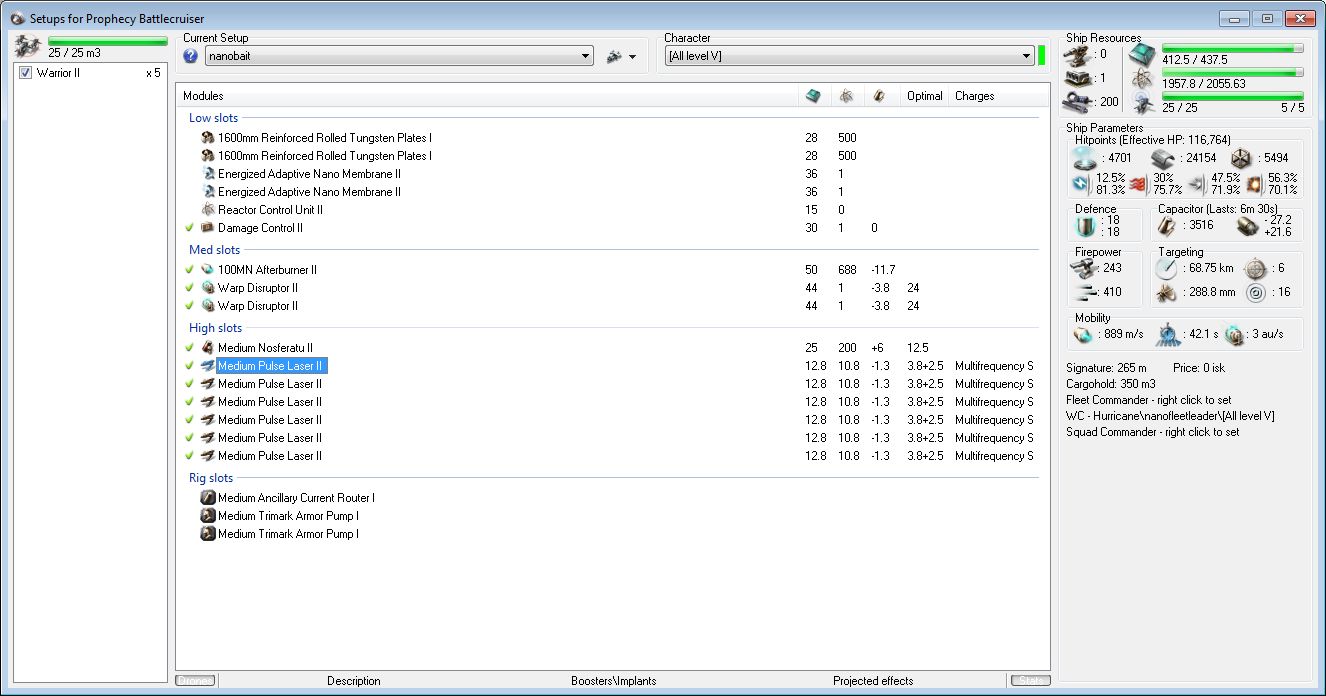The width and height of the screenshot is (1326, 696).
Task: Collapse the Rig slots section header
Action: 211,478
